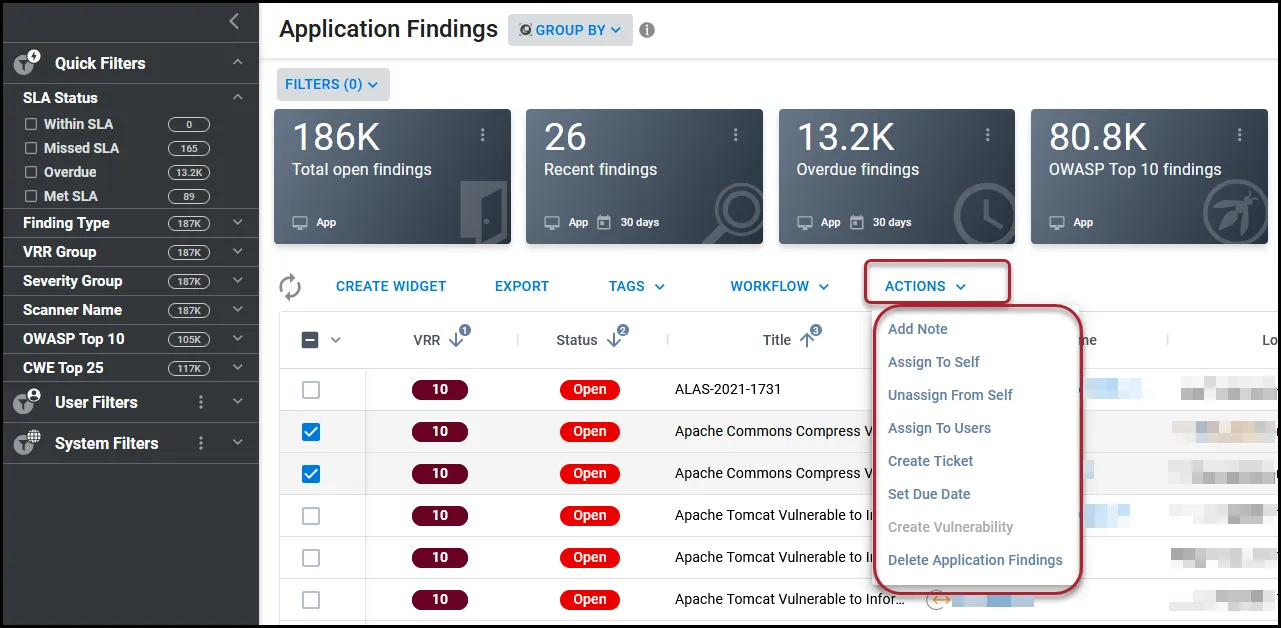The width and height of the screenshot is (1281, 628).
Task: Choose Delete Application Findings action
Action: click(975, 560)
